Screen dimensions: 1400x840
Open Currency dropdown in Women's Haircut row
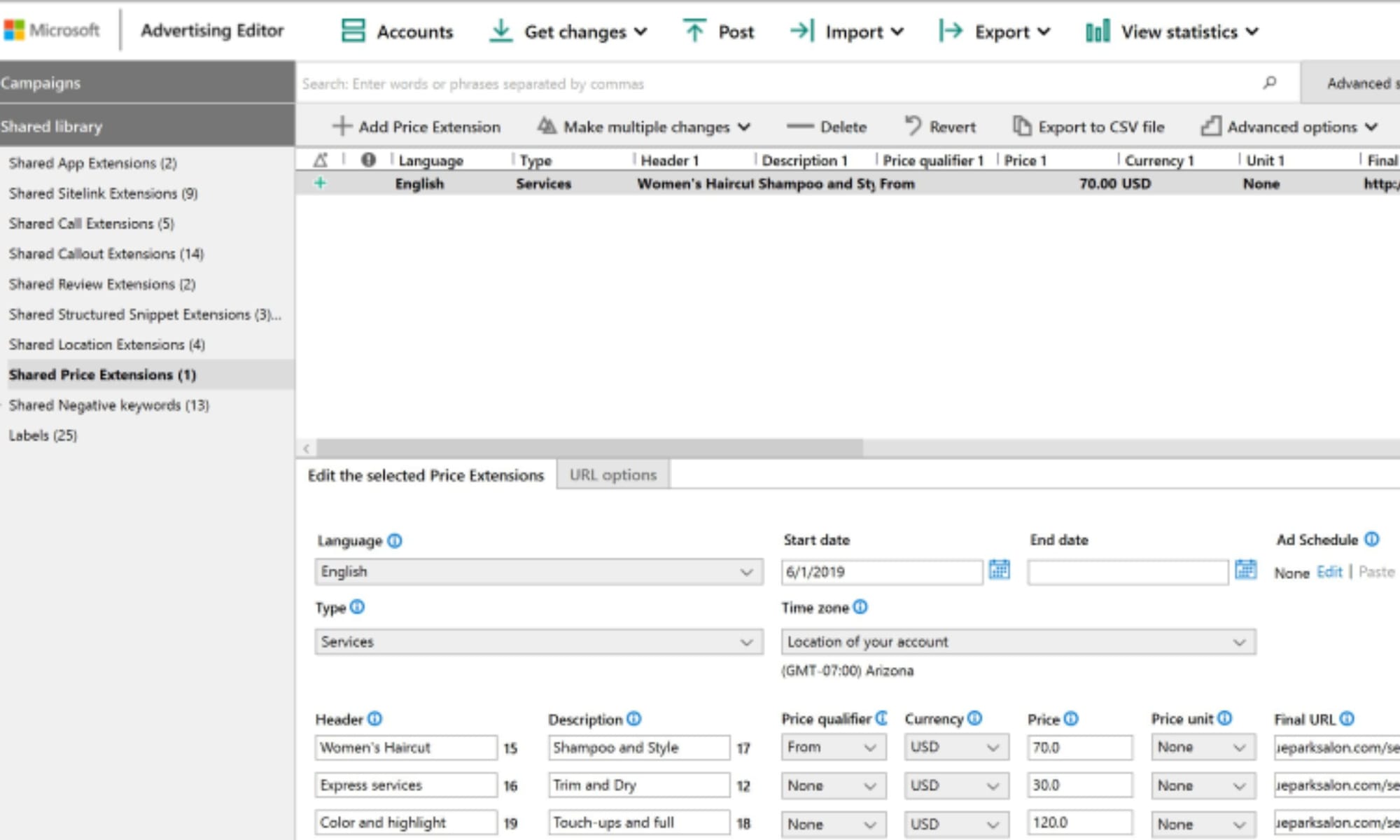click(x=956, y=747)
